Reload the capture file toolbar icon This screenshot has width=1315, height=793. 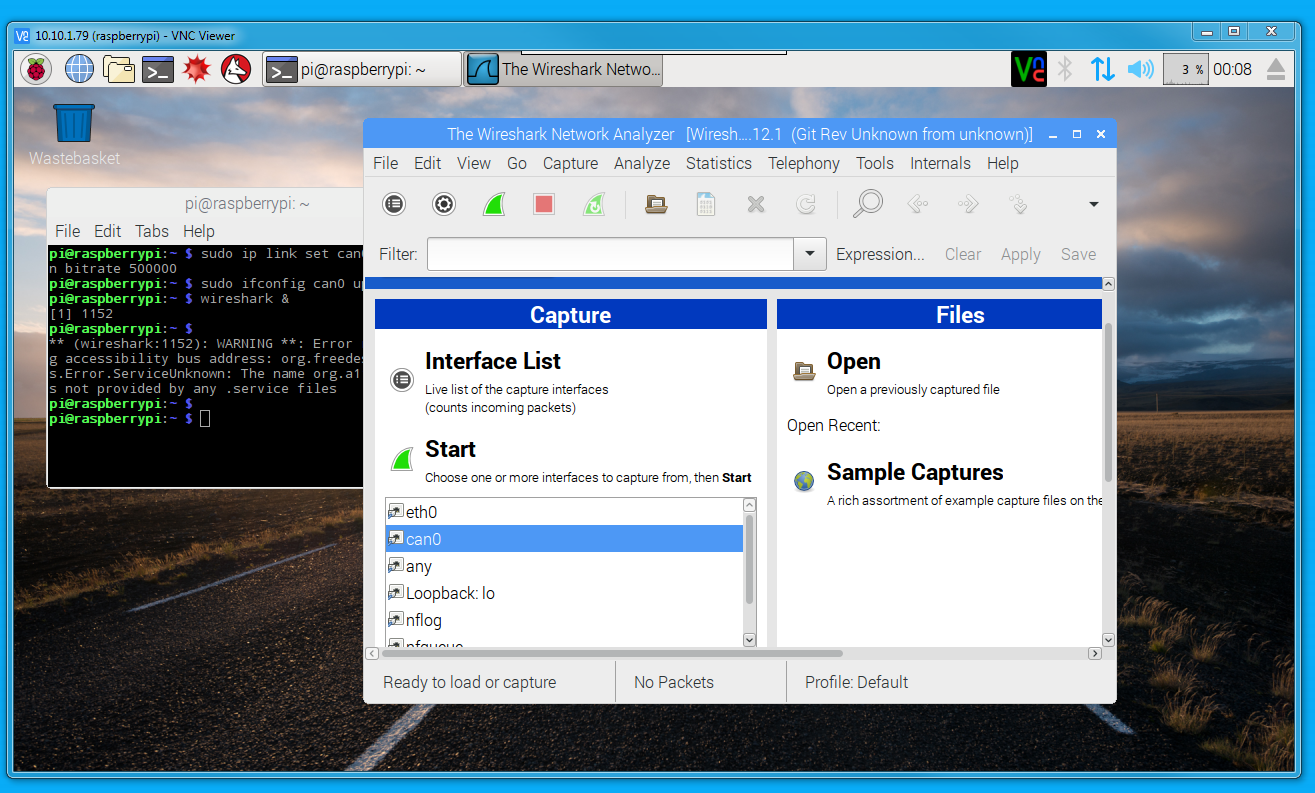pyautogui.click(x=806, y=204)
